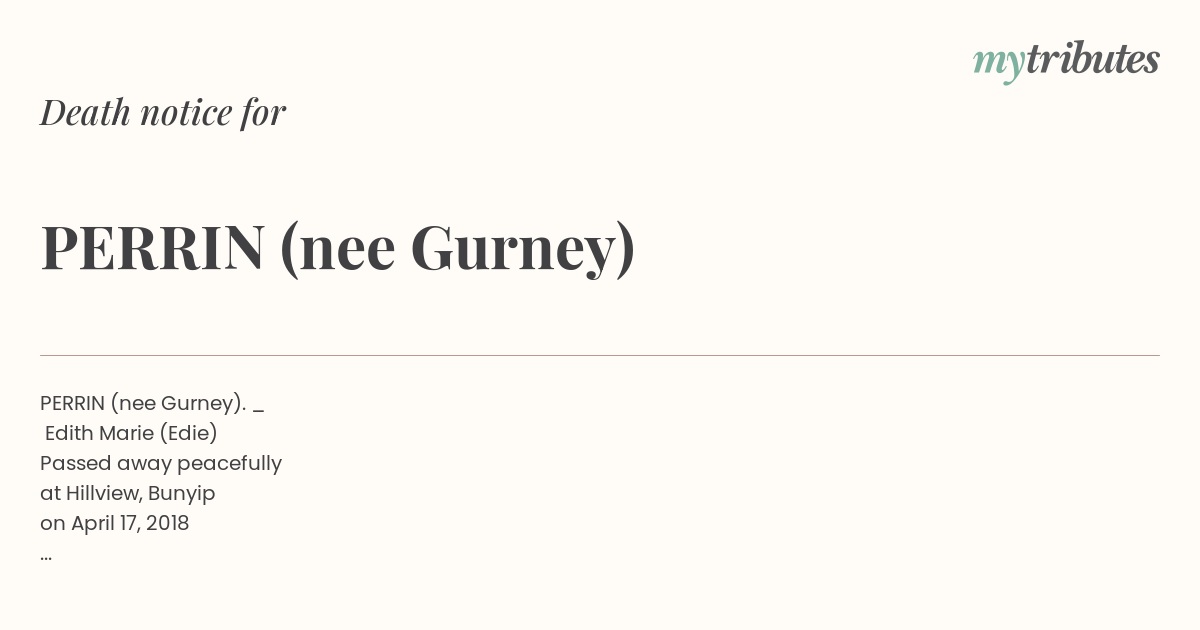Click the word 'Death' in the heading

85,112
